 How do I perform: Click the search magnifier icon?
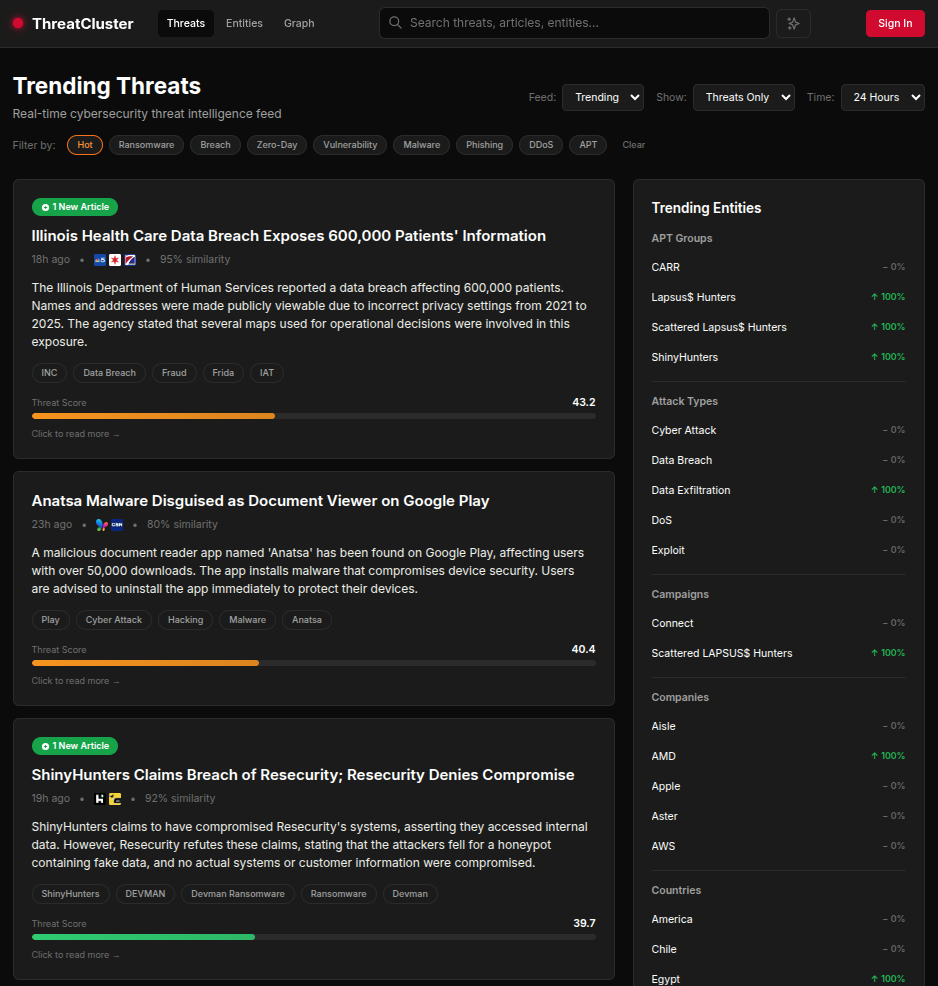[x=395, y=23]
